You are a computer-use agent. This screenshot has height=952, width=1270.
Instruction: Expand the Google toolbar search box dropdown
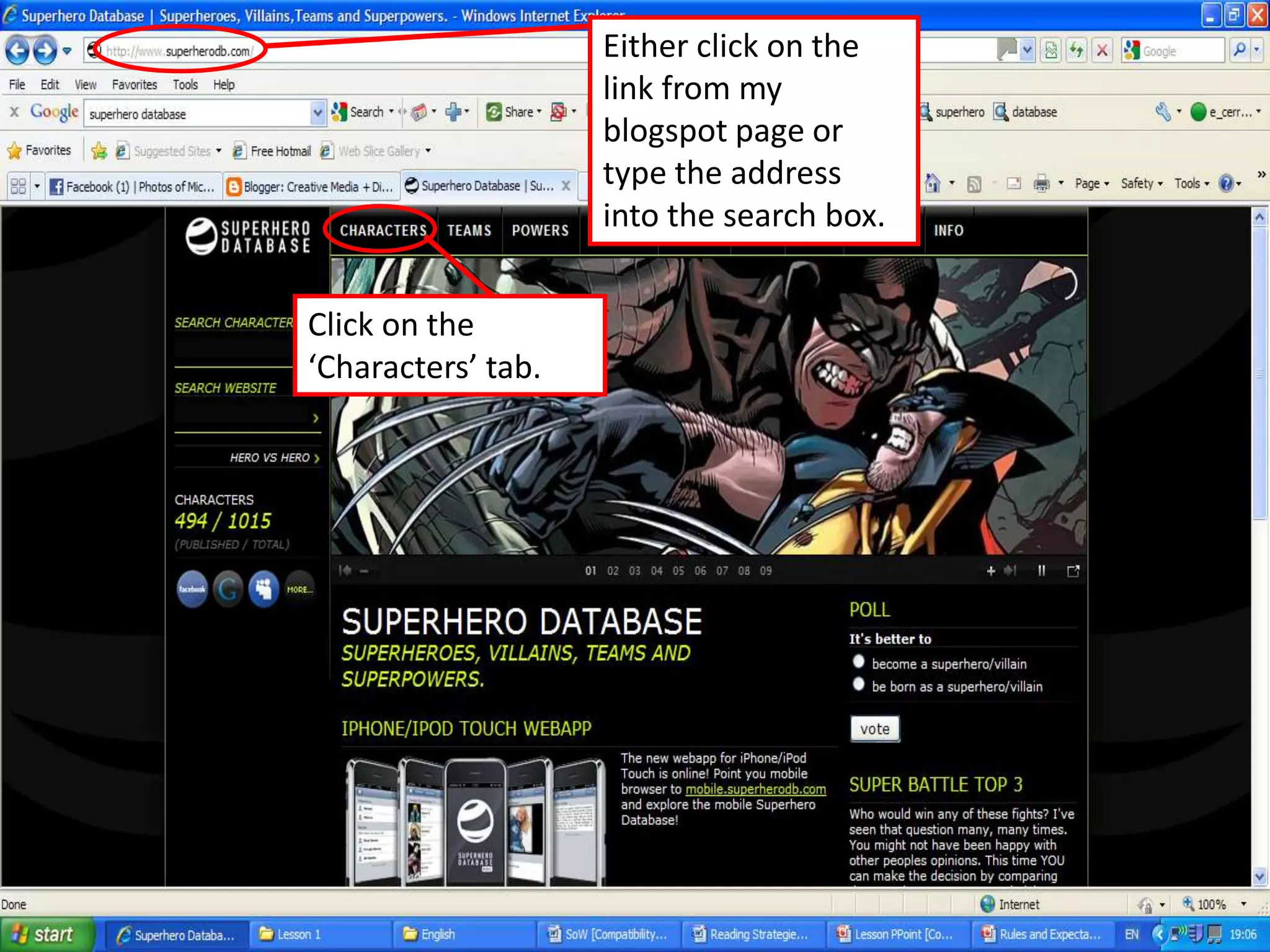[x=317, y=113]
